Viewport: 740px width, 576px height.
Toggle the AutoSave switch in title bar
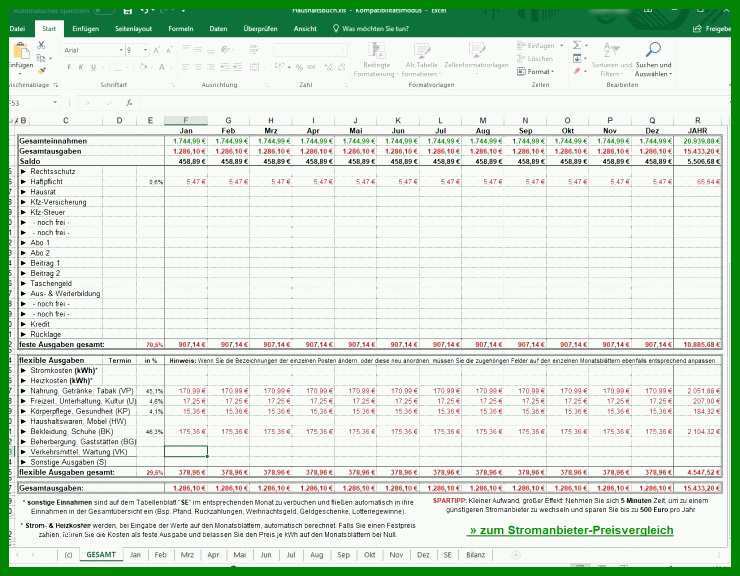coord(104,10)
